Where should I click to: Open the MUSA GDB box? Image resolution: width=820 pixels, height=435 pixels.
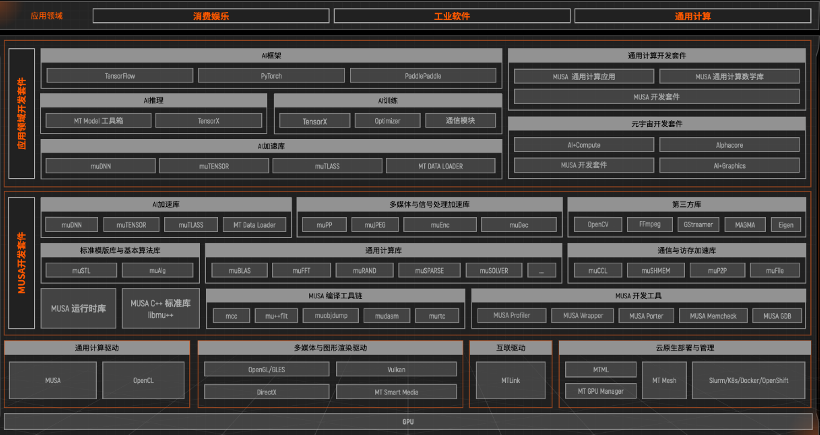click(777, 316)
